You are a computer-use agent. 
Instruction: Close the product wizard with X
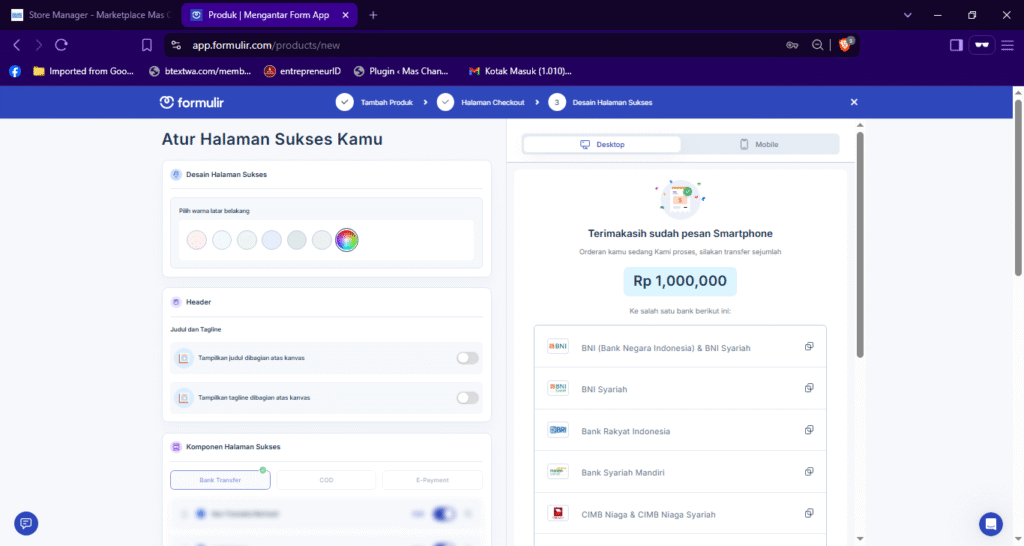pos(854,102)
